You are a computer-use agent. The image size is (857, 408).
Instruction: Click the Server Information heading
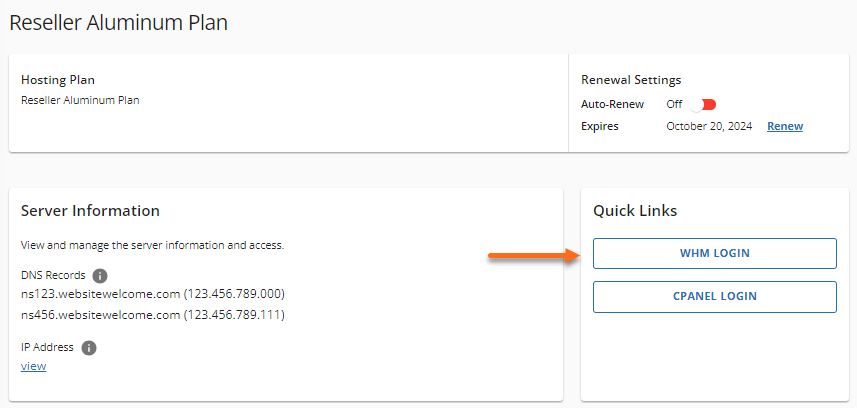(x=90, y=211)
